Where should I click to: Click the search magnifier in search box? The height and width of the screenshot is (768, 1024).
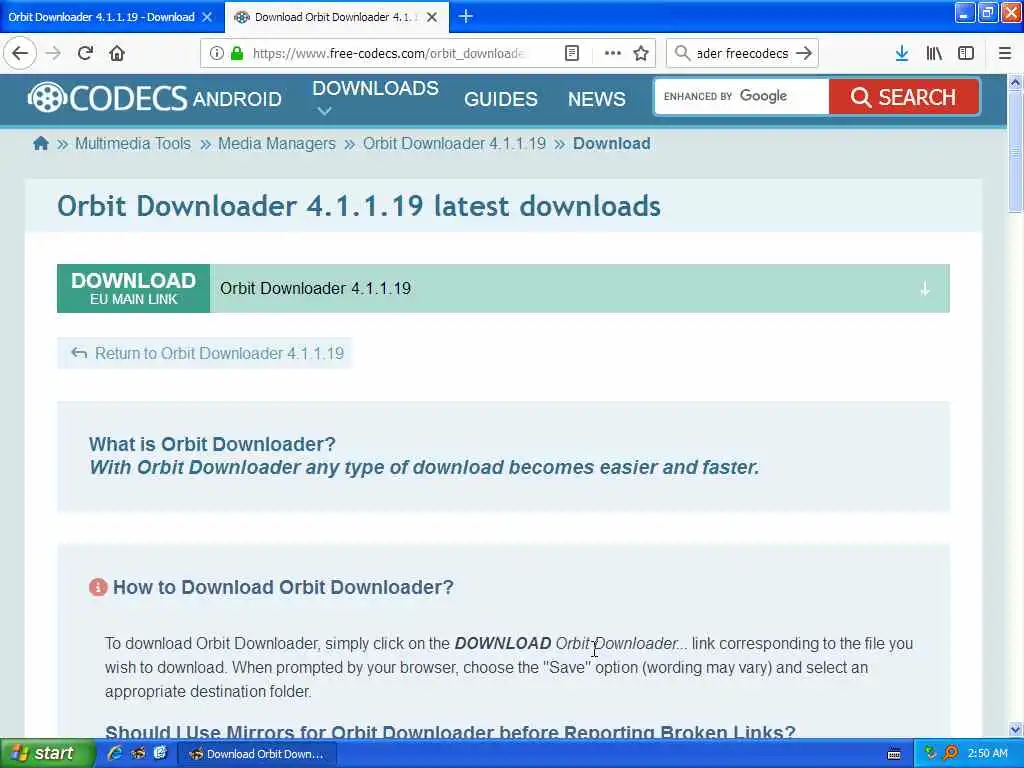tap(682, 54)
